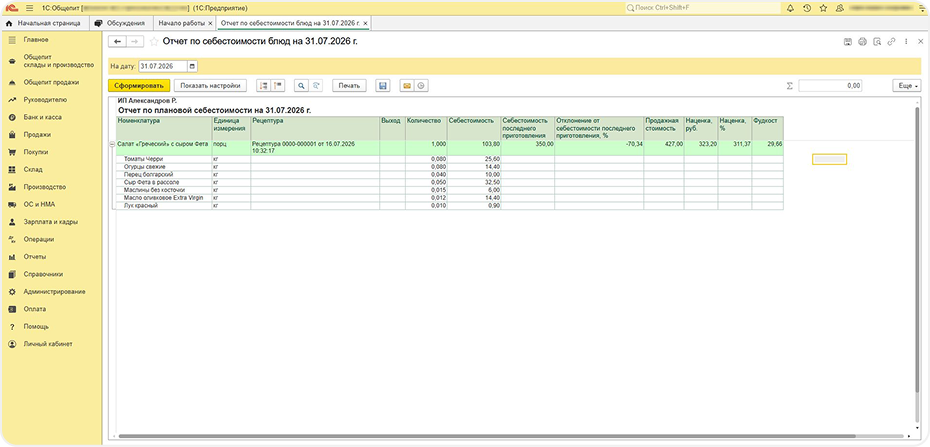
Task: Click the global search field
Action: coord(703,8)
